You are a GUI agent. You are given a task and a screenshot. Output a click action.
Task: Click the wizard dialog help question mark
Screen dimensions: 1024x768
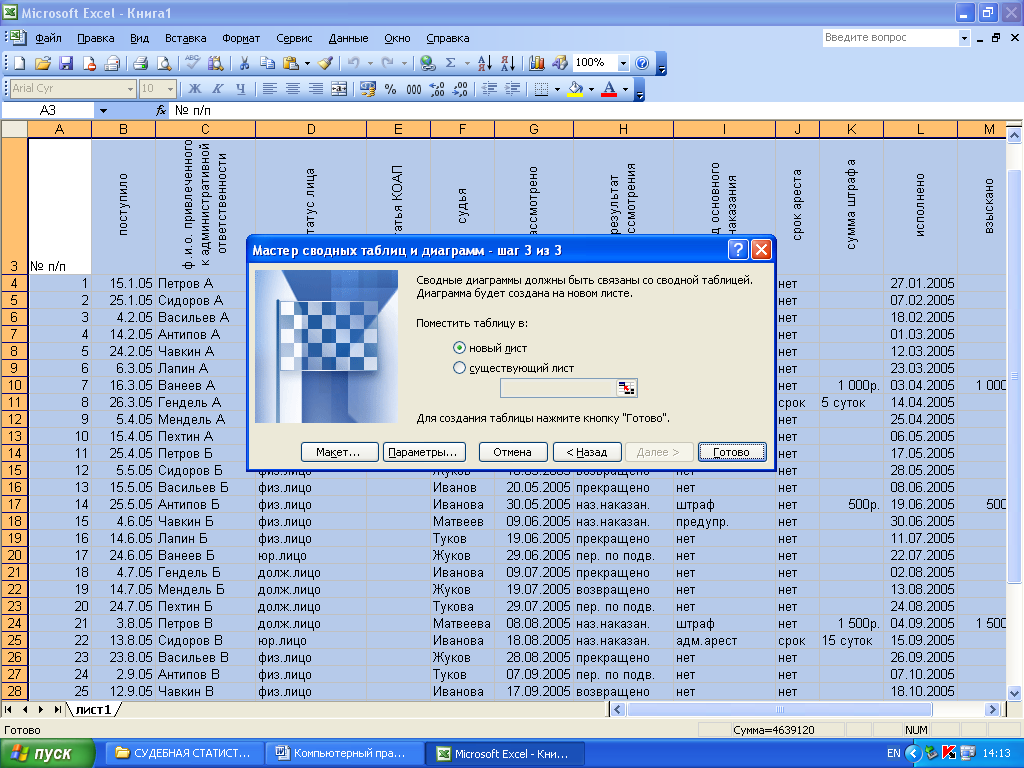point(737,249)
